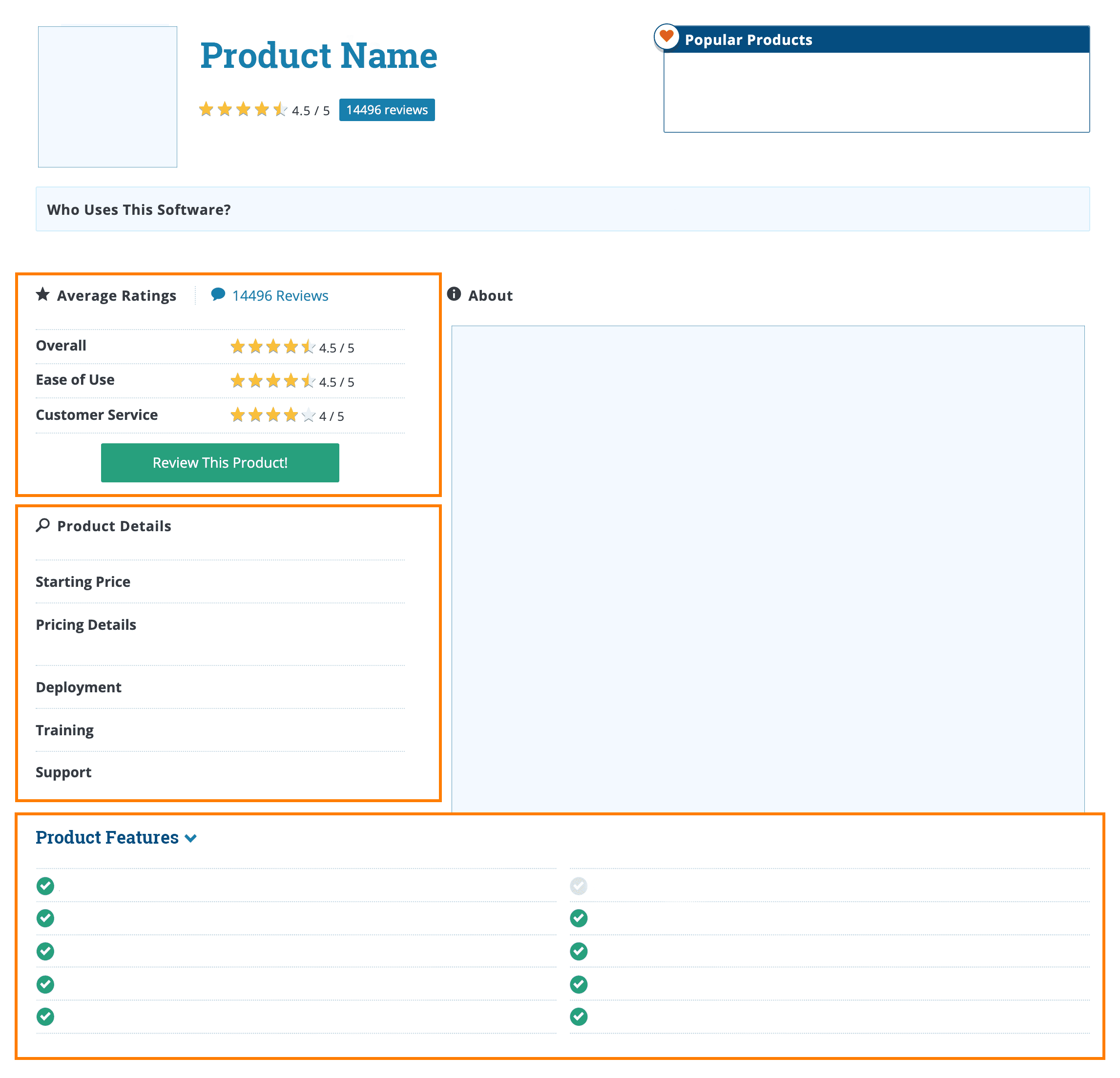
Task: Toggle the first green checkmark under Product Features
Action: point(44,886)
